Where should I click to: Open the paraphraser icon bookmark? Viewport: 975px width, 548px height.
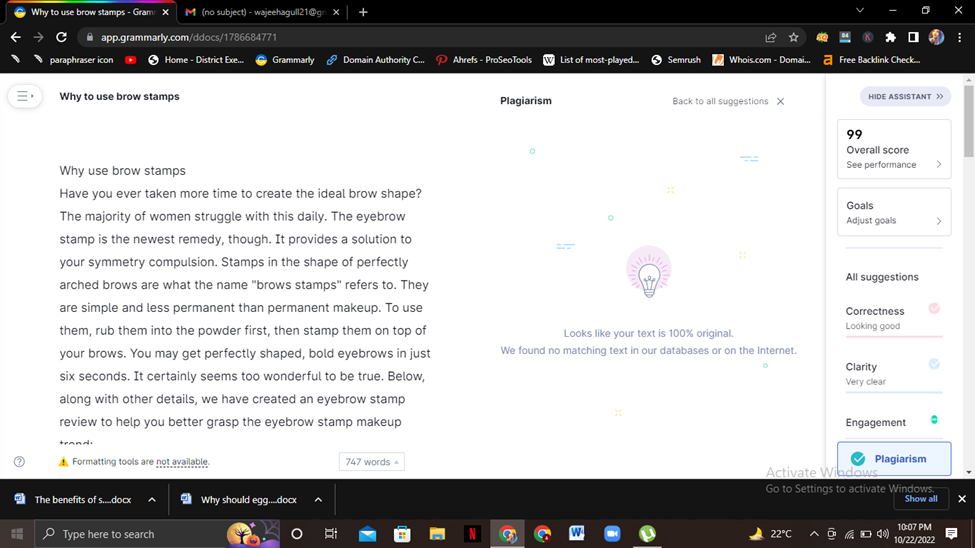(73, 60)
